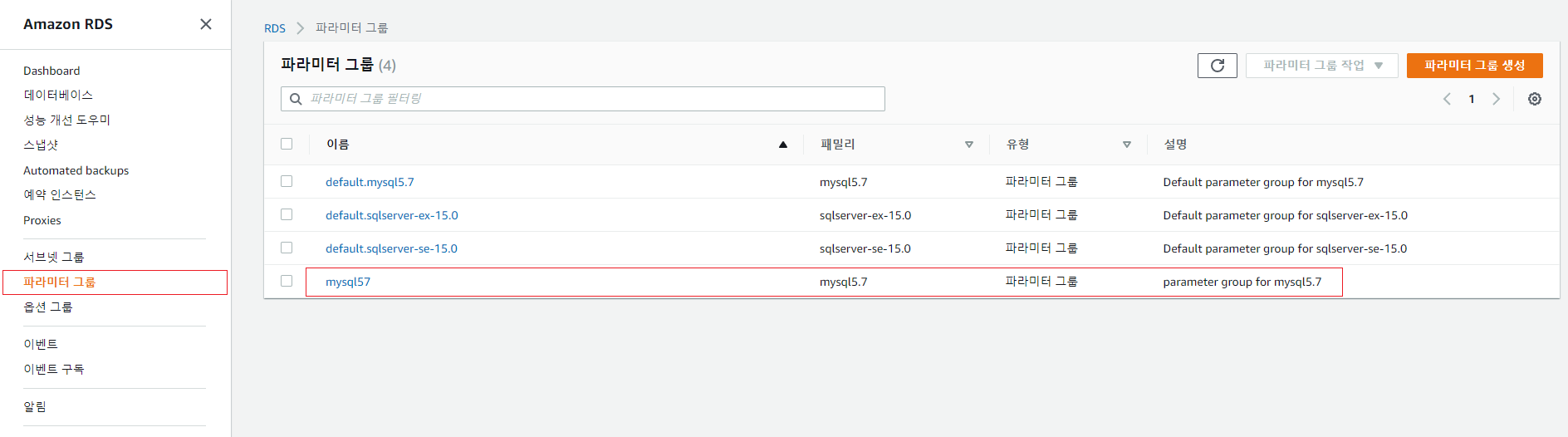1568x437 pixels.
Task: Focus the 파라미터 그룹 필터링 search field
Action: coord(583,99)
